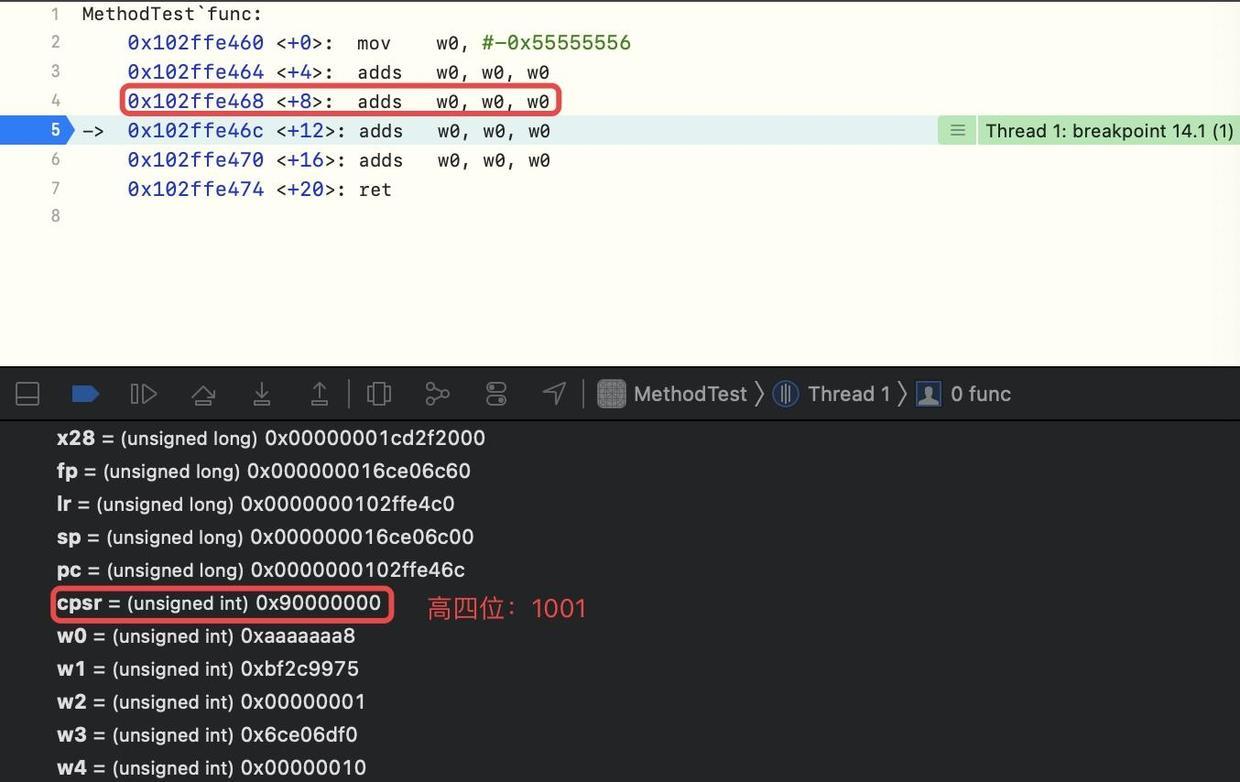Select 0 func stack frame
Viewport: 1240px width, 782px height.
pos(964,394)
